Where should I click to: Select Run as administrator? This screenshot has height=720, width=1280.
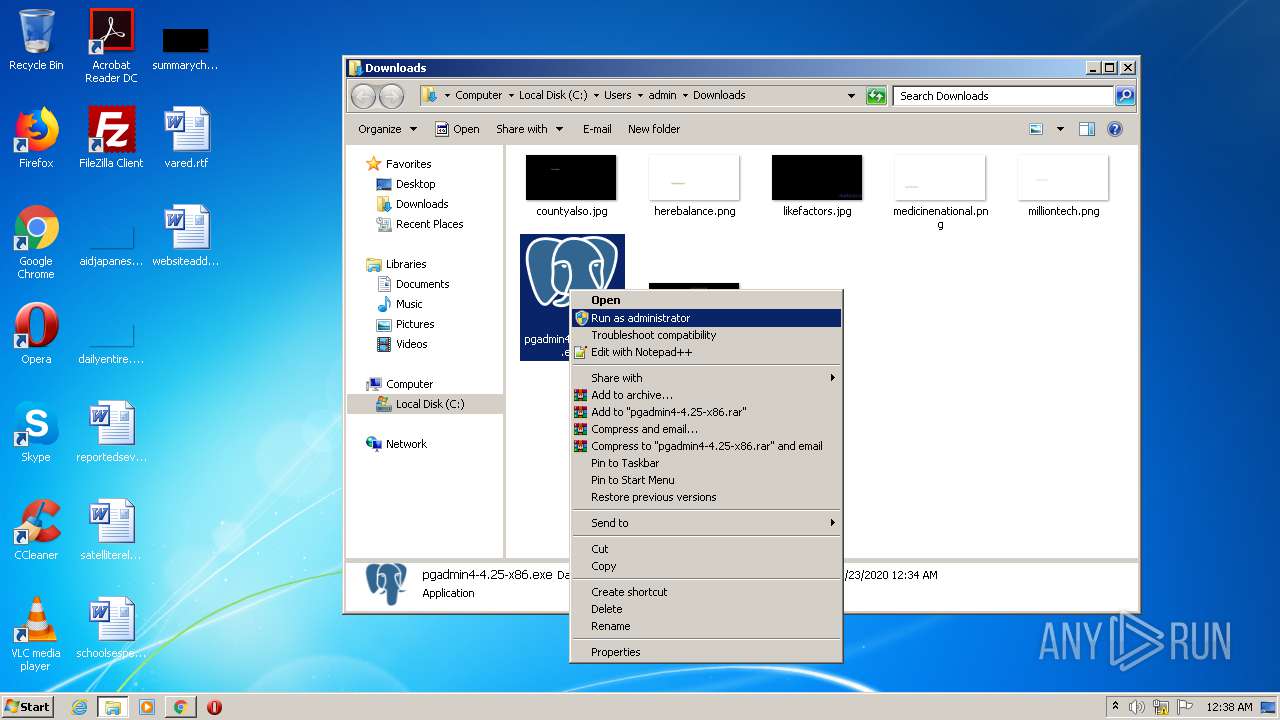tap(706, 318)
